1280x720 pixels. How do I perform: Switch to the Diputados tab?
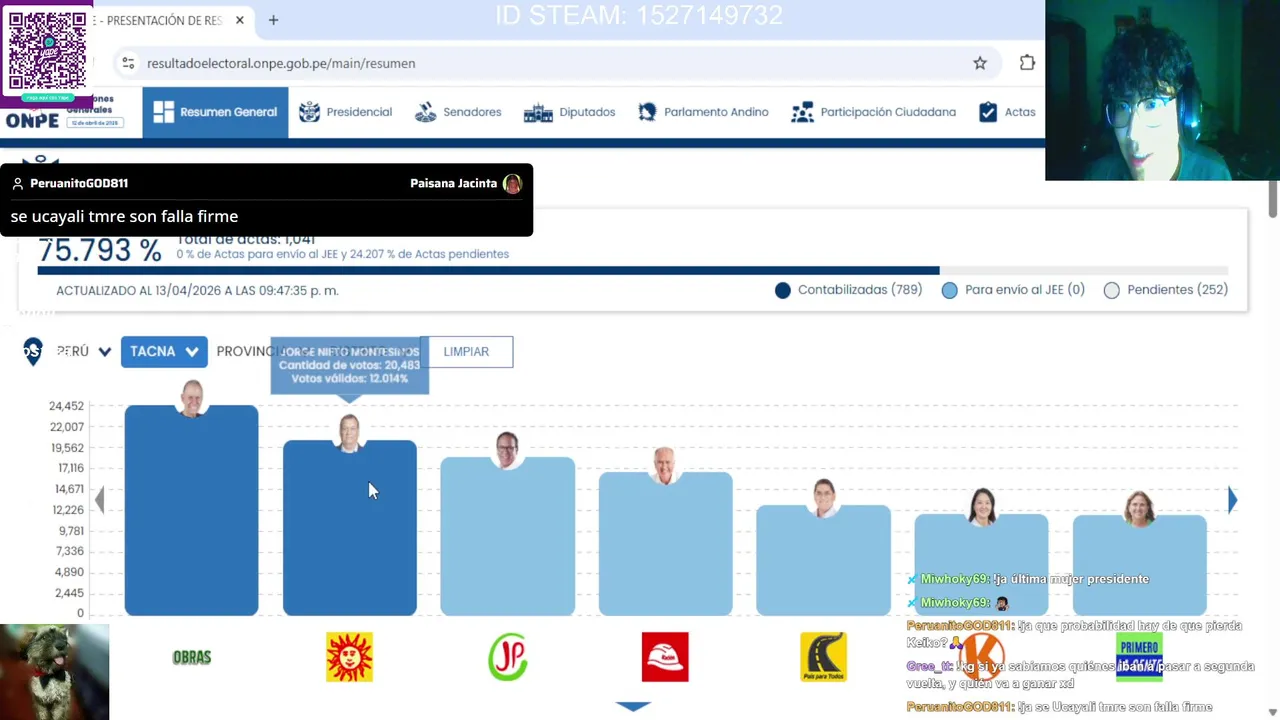tap(569, 112)
